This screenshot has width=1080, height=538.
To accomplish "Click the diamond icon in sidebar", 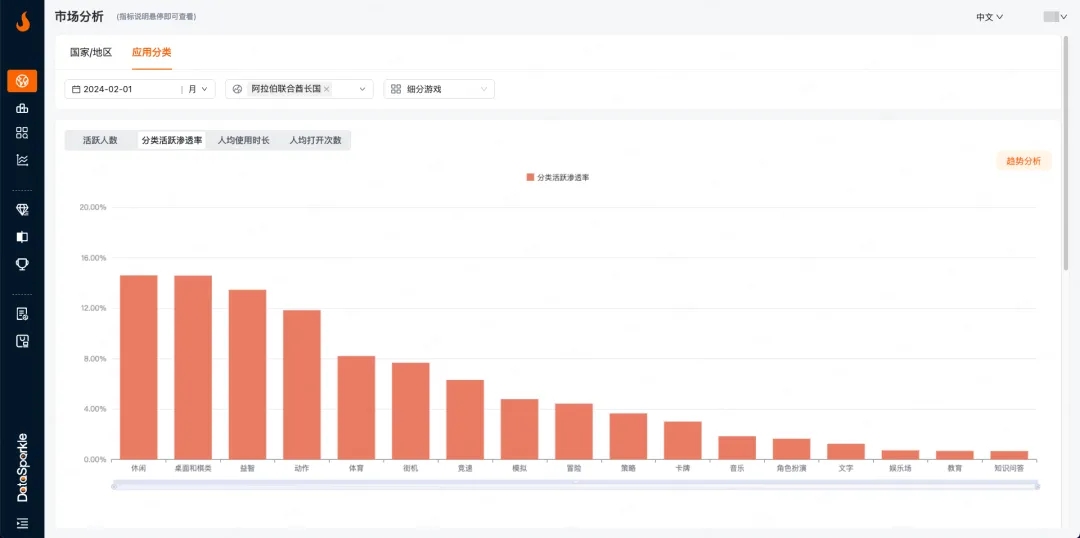I will point(22,210).
